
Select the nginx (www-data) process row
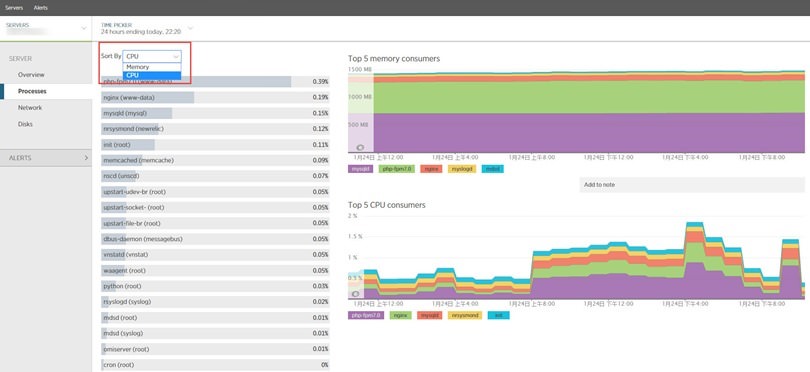[215, 98]
